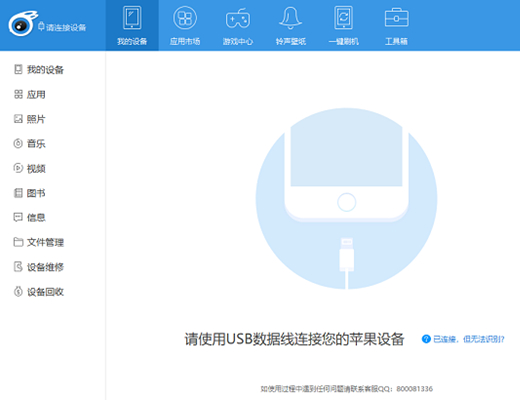This screenshot has height=400, width=520.
Task: Click the i4 assistant eye logo
Action: coord(23,23)
